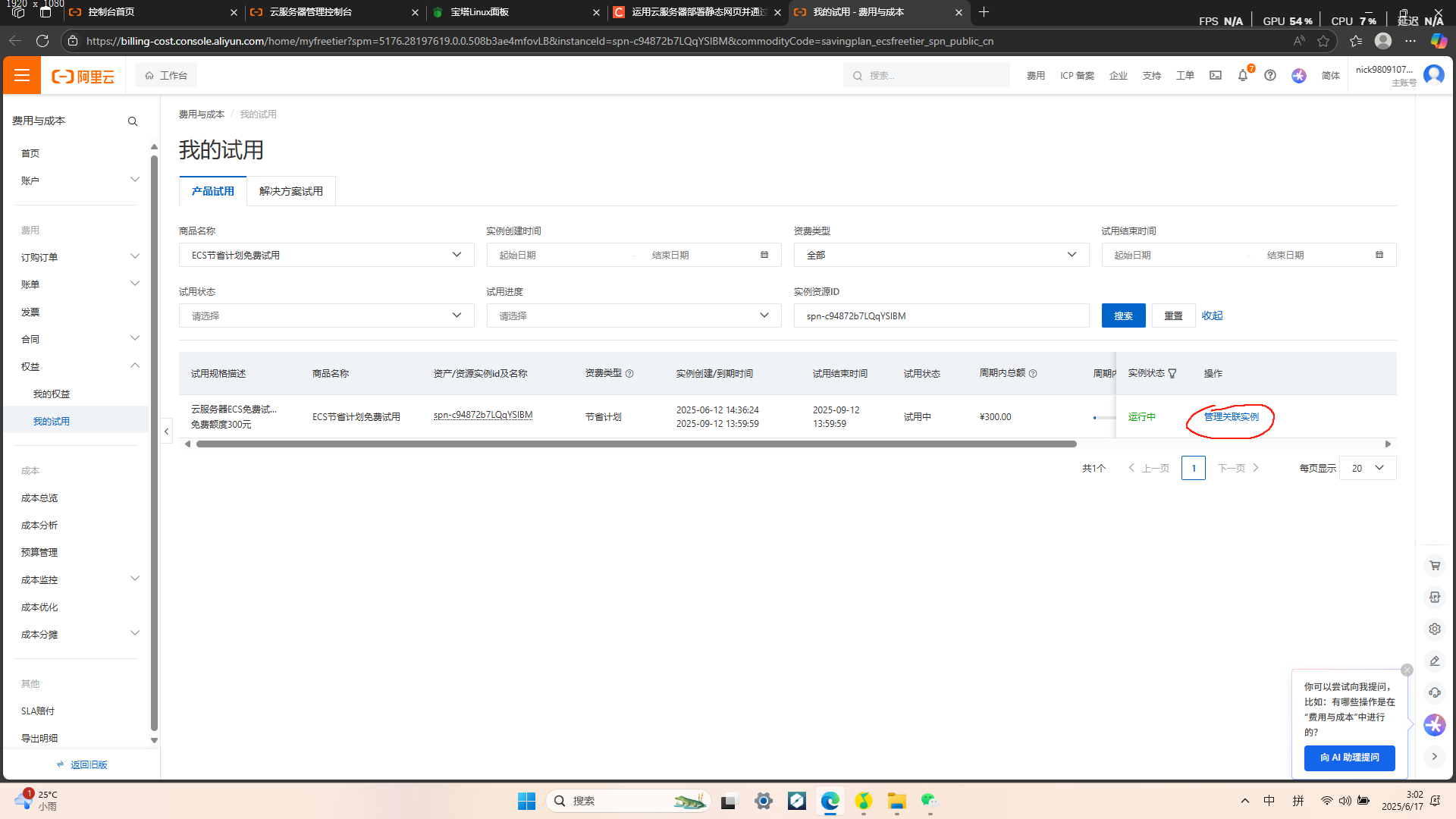Click the 重置 button

(1173, 315)
